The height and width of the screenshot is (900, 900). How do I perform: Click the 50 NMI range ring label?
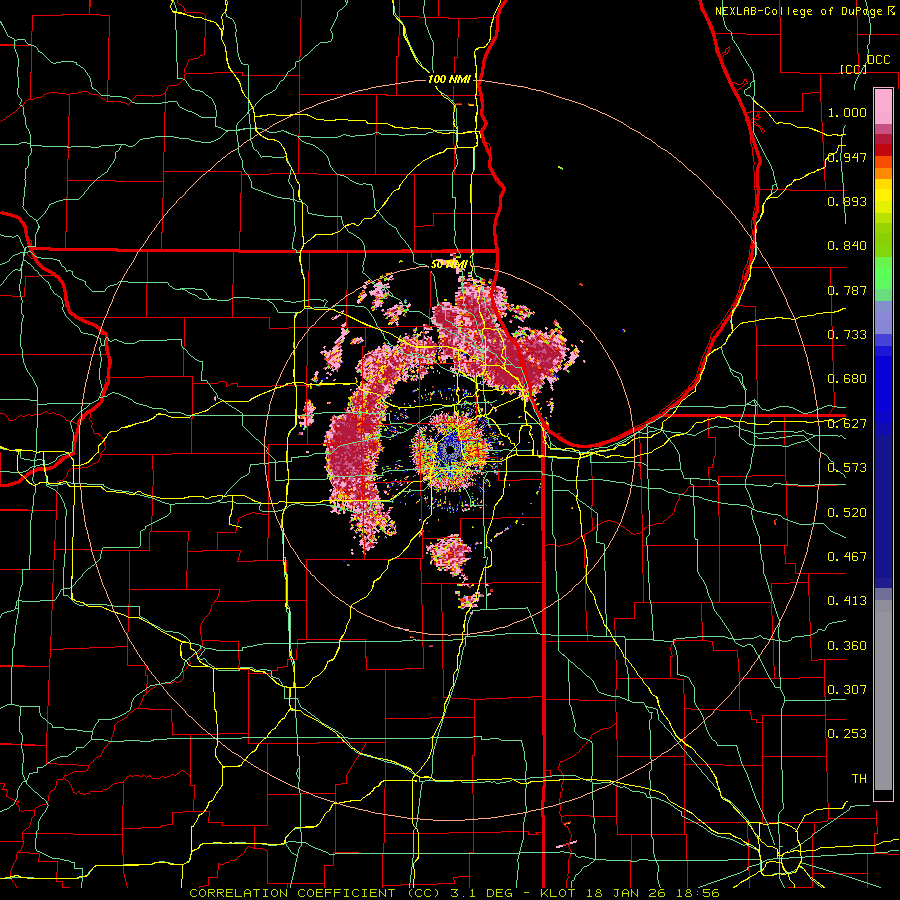coord(448,264)
